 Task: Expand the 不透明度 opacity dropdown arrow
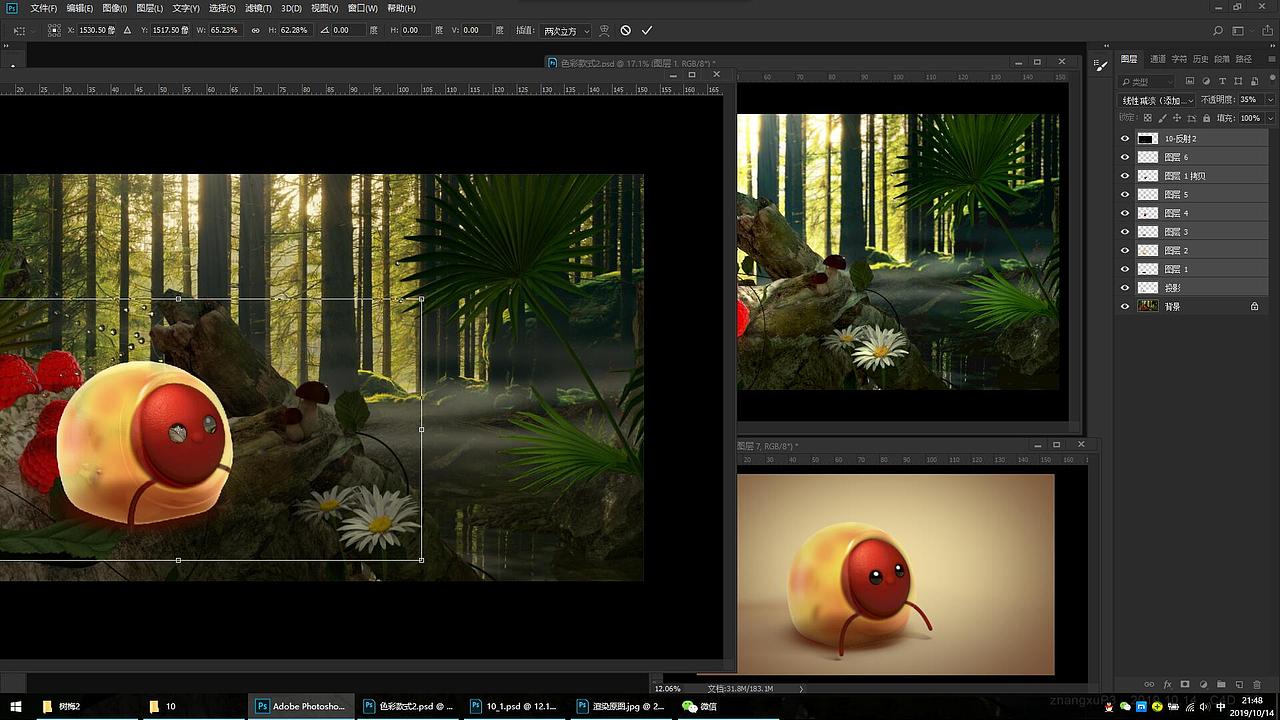(1270, 100)
